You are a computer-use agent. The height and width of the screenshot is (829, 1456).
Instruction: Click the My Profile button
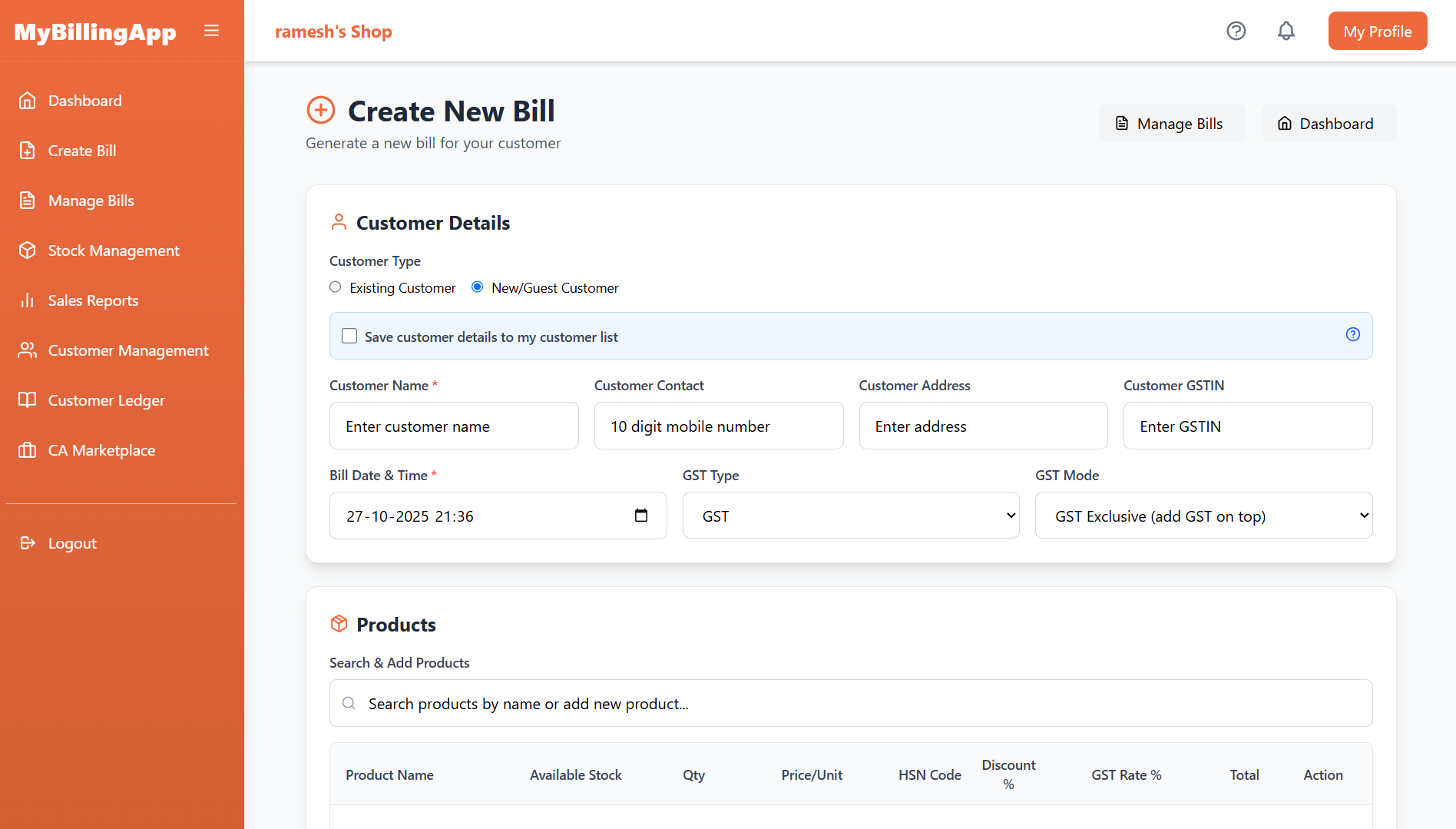point(1377,31)
